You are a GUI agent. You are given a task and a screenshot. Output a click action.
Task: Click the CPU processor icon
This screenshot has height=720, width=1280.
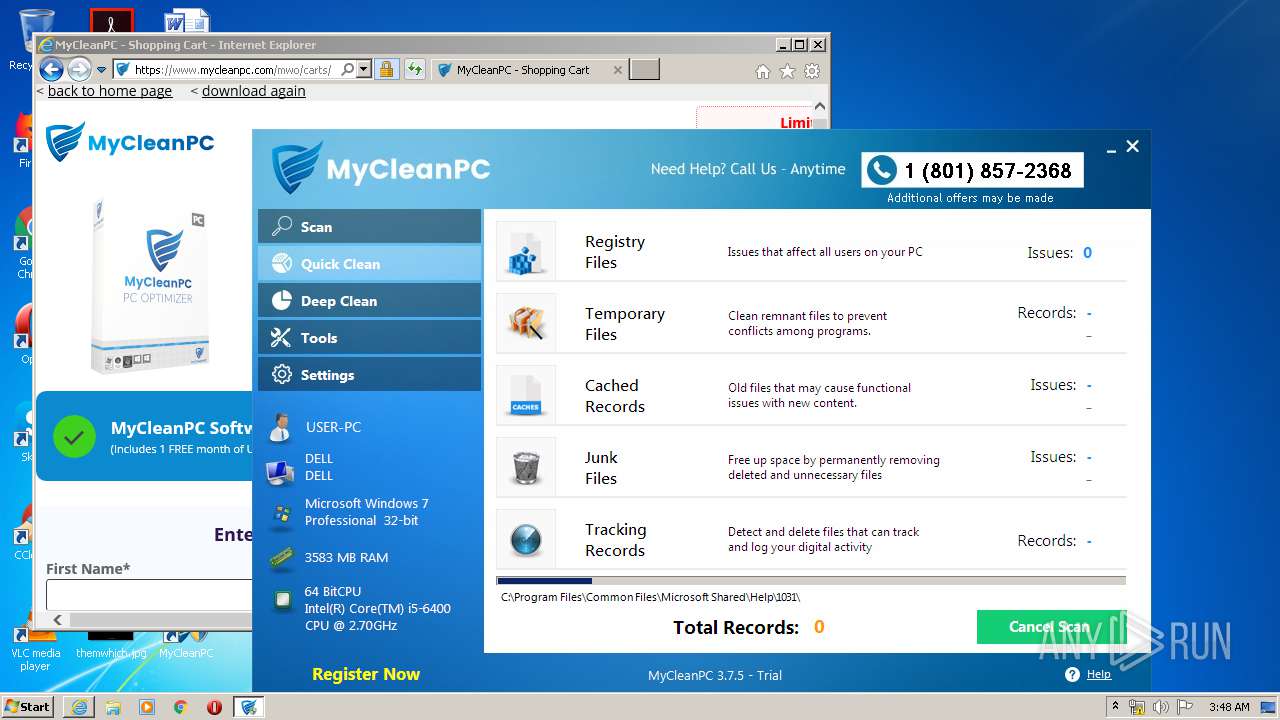(x=283, y=600)
